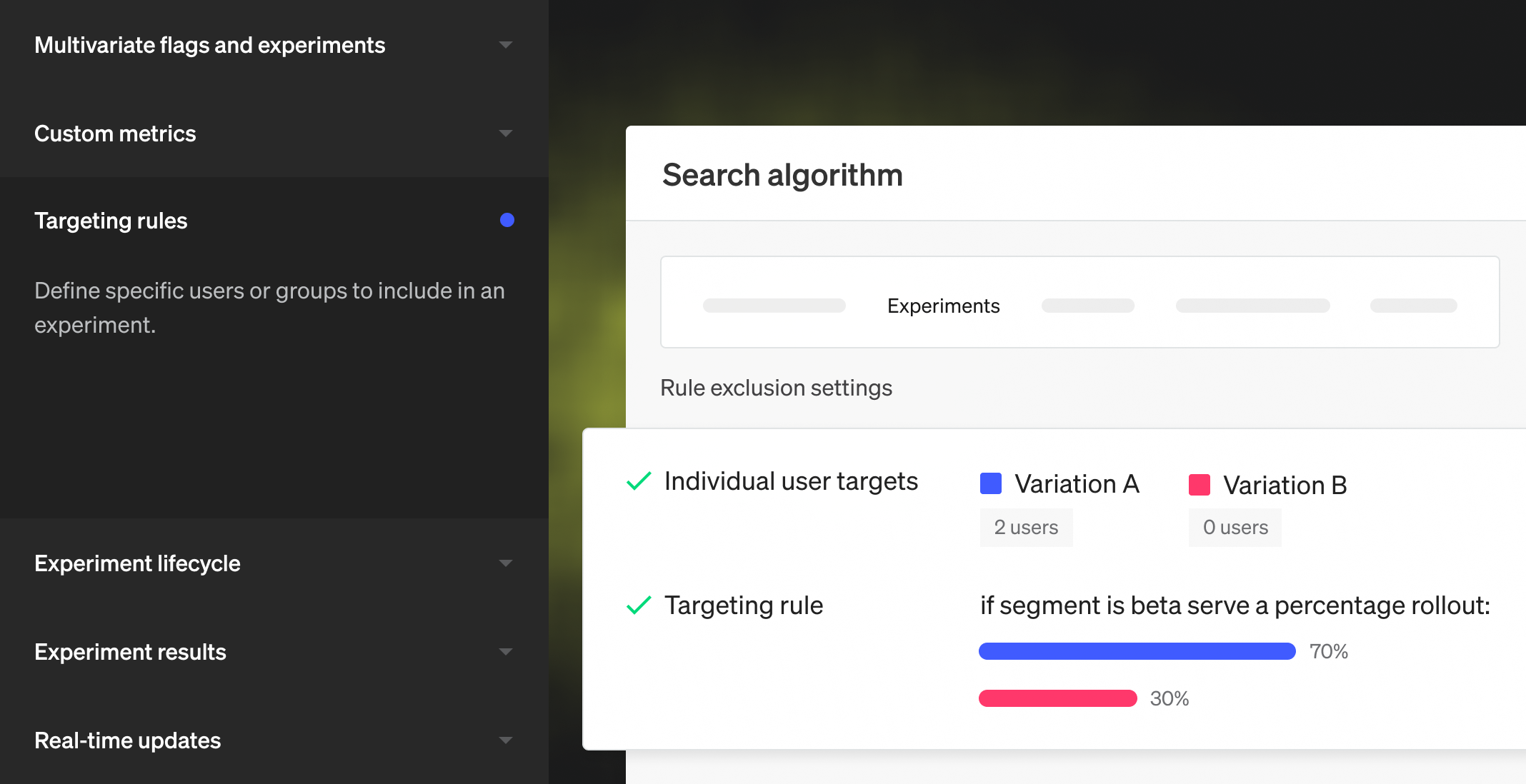1526x784 pixels.
Task: Select the Targeting rules accordion heading
Action: (111, 221)
